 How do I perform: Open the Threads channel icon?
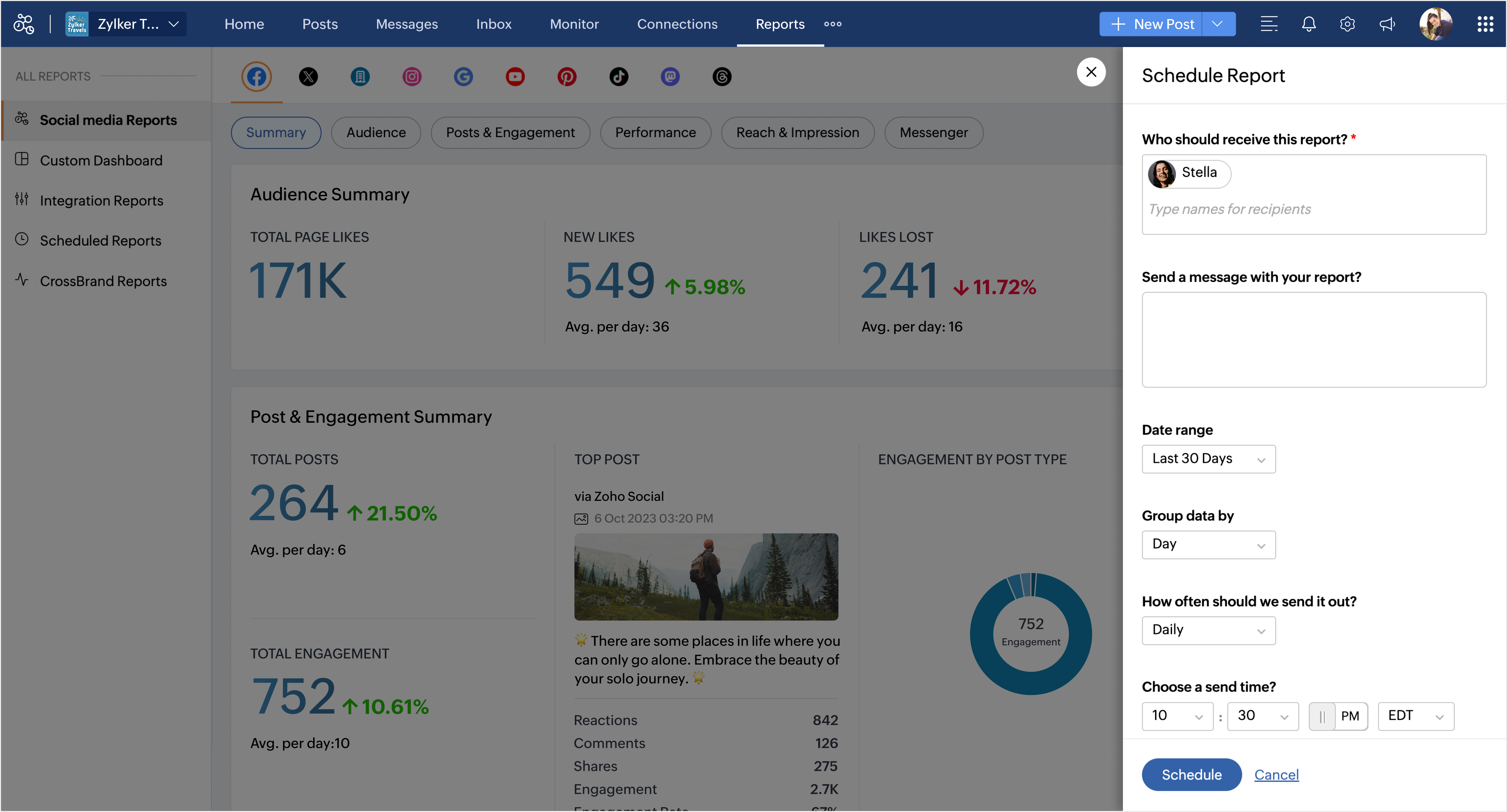coord(722,77)
